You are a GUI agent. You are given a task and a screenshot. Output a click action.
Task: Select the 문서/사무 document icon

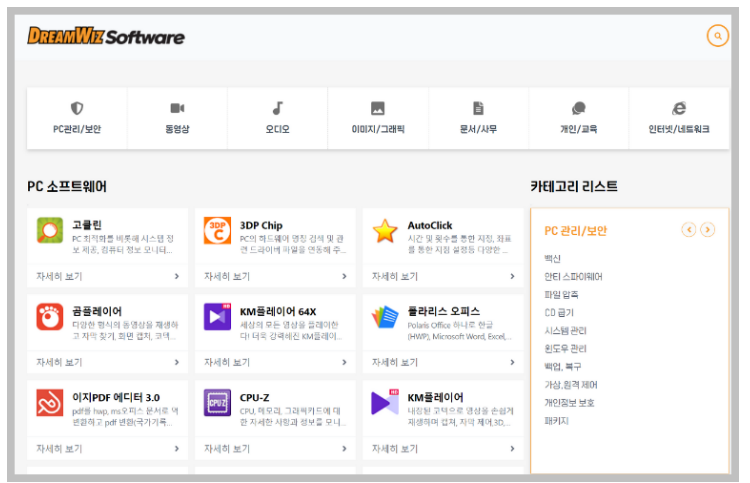click(x=478, y=109)
